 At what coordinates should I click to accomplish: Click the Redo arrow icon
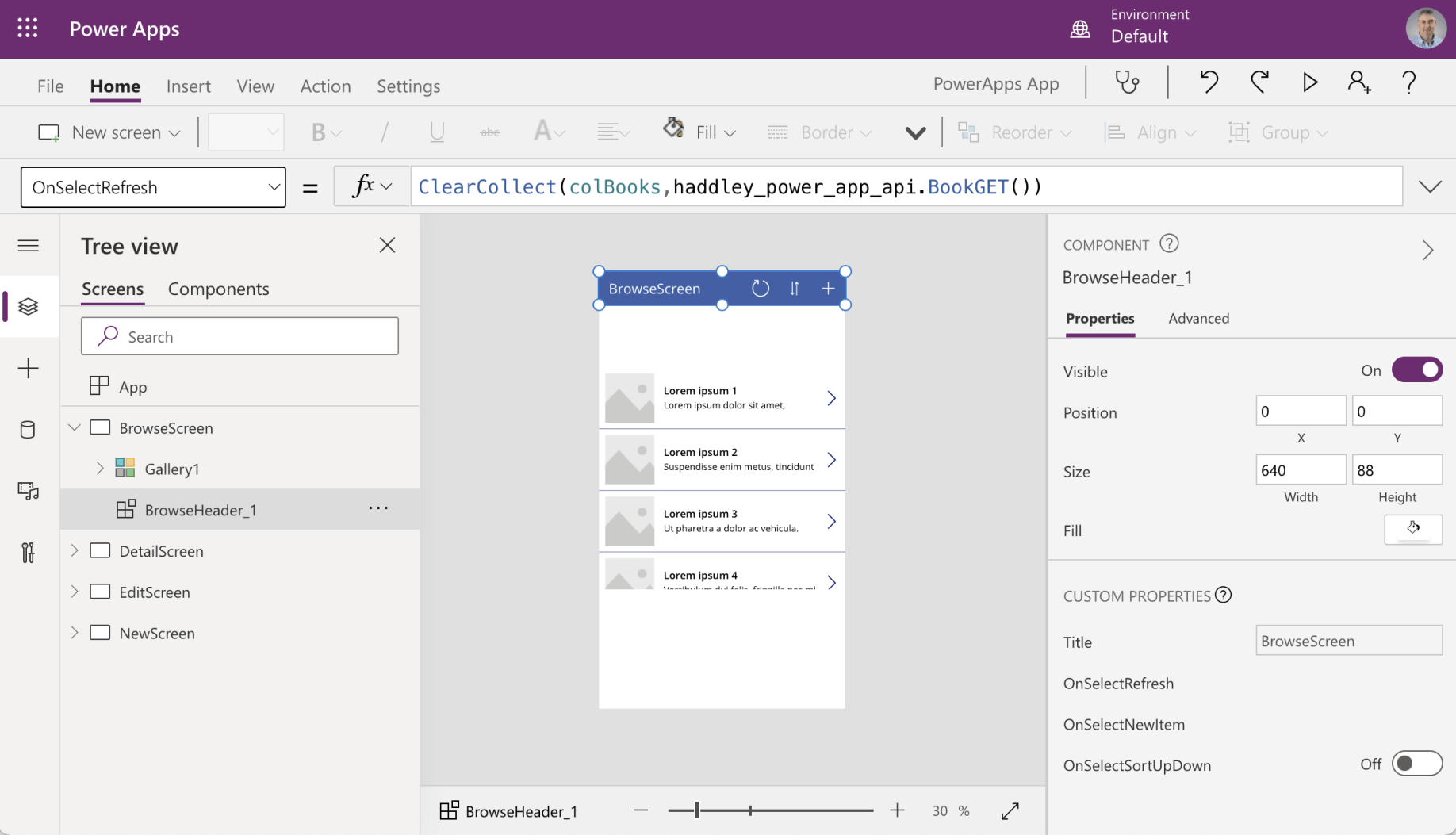point(1259,82)
